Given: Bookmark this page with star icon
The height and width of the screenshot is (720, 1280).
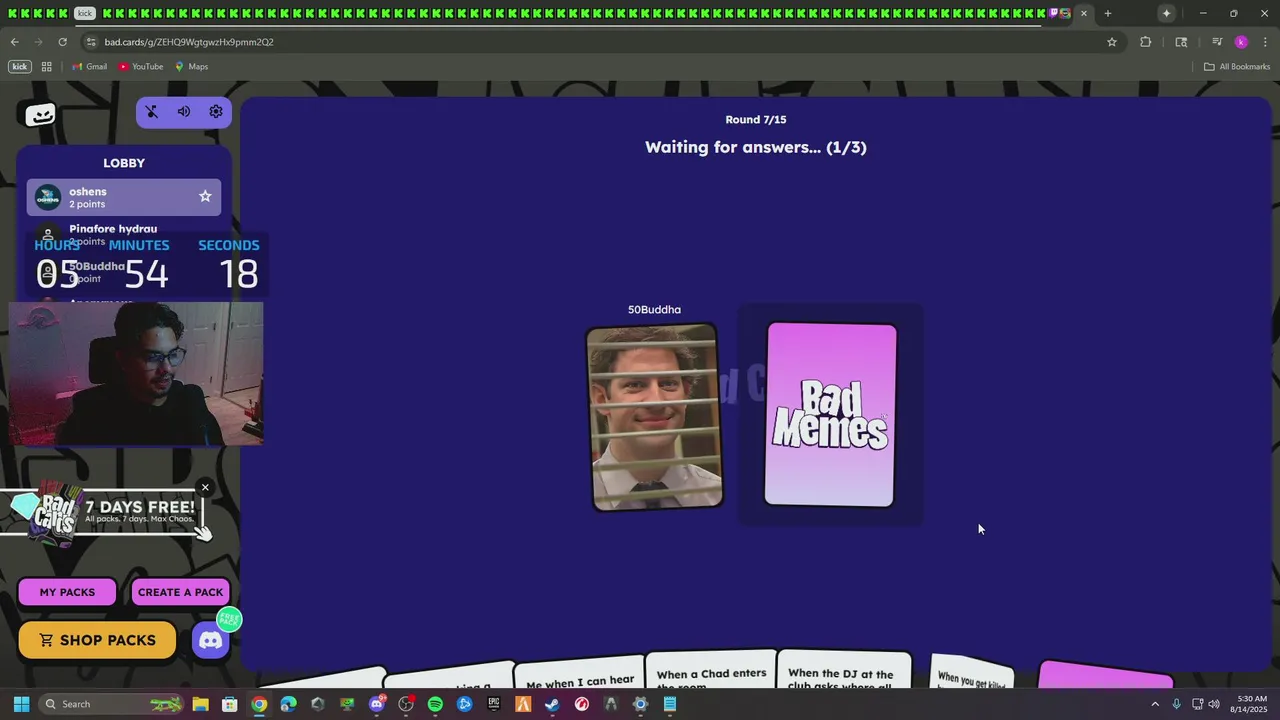Looking at the screenshot, I should [1111, 42].
